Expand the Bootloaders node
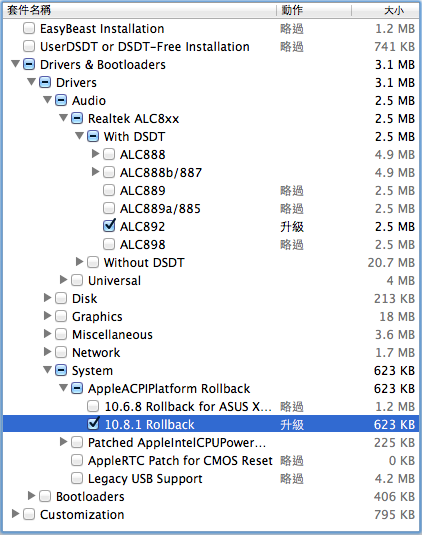The height and width of the screenshot is (535, 422). click(x=31, y=496)
